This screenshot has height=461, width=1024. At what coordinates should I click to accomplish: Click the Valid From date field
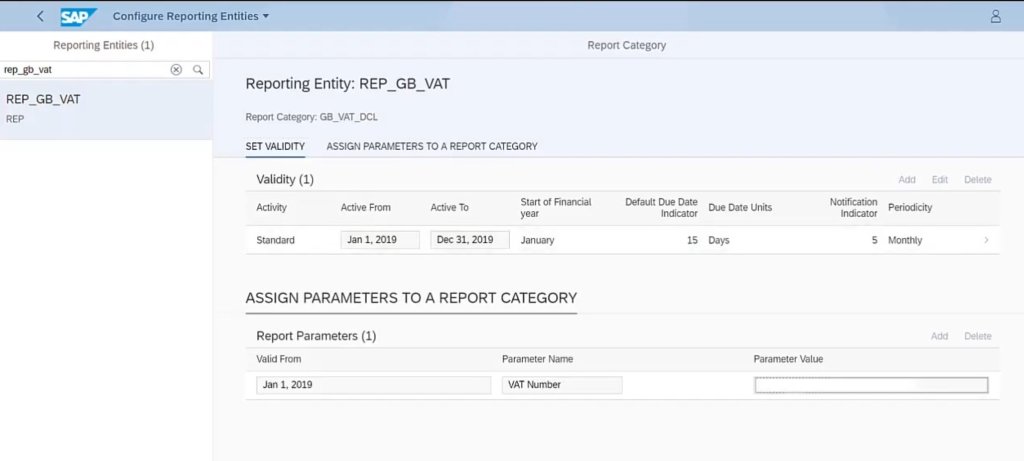(x=373, y=385)
